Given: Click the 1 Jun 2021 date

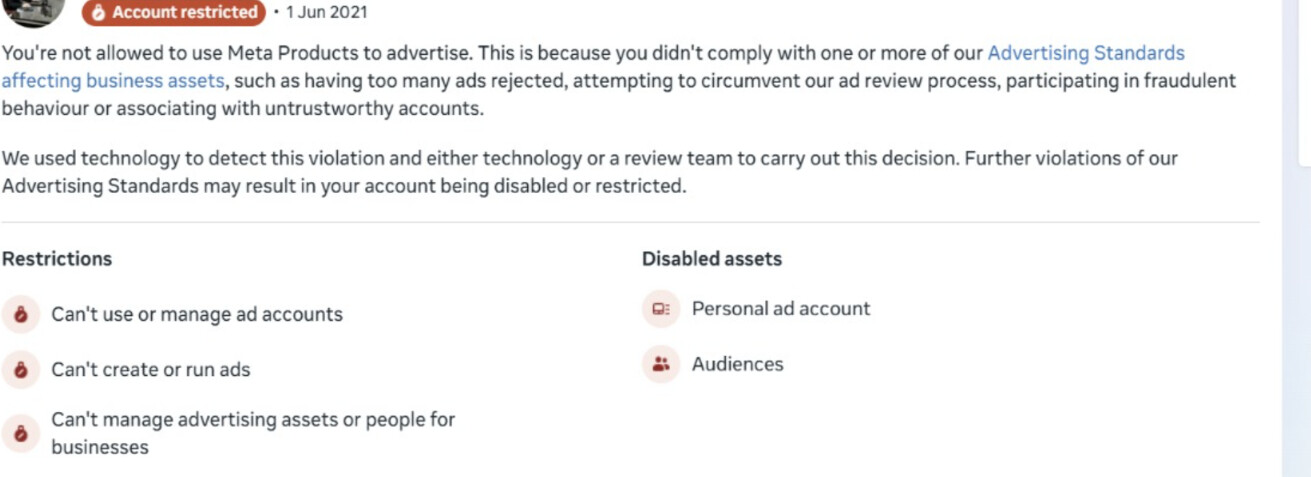Looking at the screenshot, I should click(x=327, y=13).
